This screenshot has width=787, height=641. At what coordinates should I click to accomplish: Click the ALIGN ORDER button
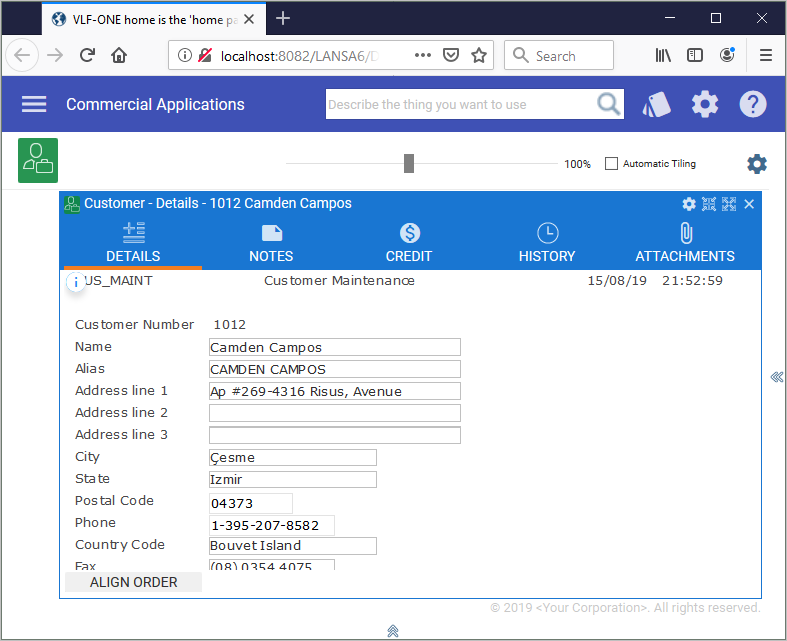[x=133, y=582]
